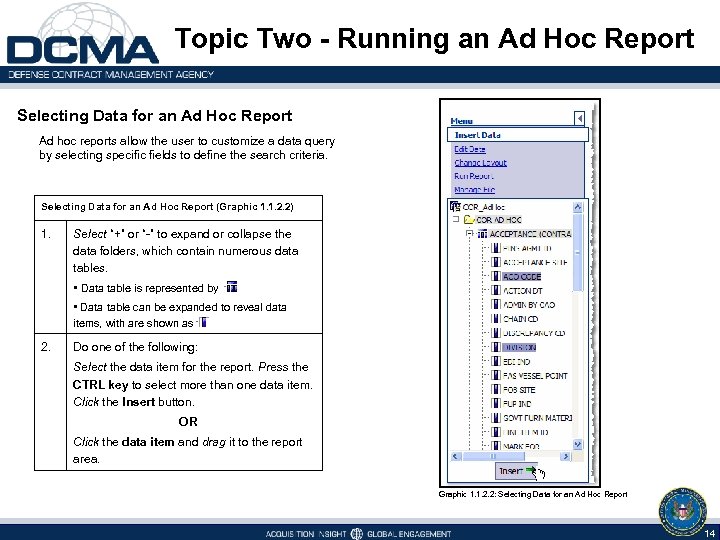Click the tree's vertical scrollbar down arrow
The image size is (720, 540).
578,444
